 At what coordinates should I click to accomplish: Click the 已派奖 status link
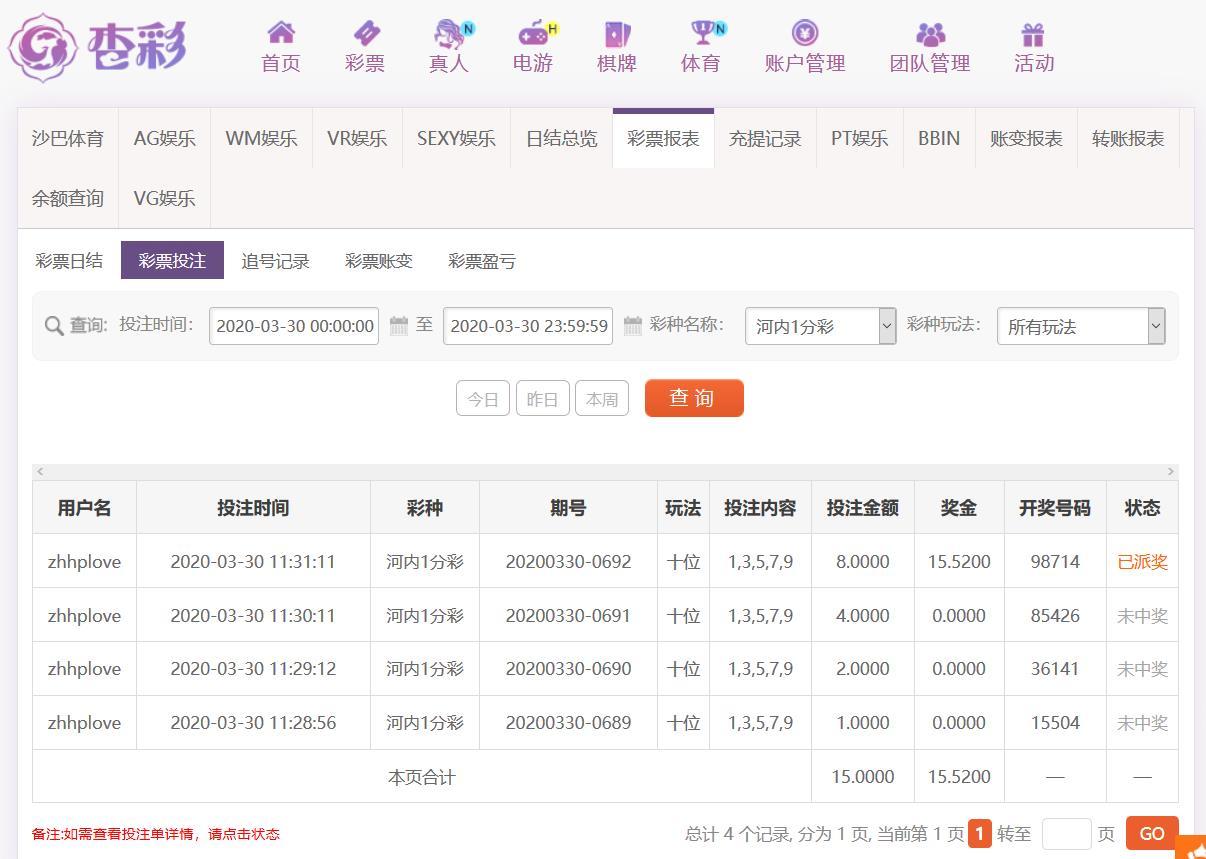click(x=1142, y=562)
